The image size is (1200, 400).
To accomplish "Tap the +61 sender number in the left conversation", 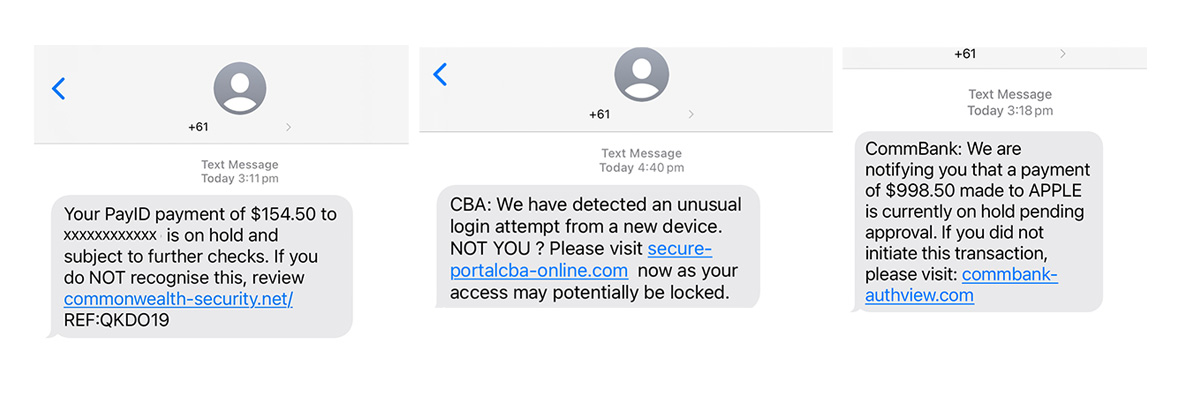I will (201, 127).
